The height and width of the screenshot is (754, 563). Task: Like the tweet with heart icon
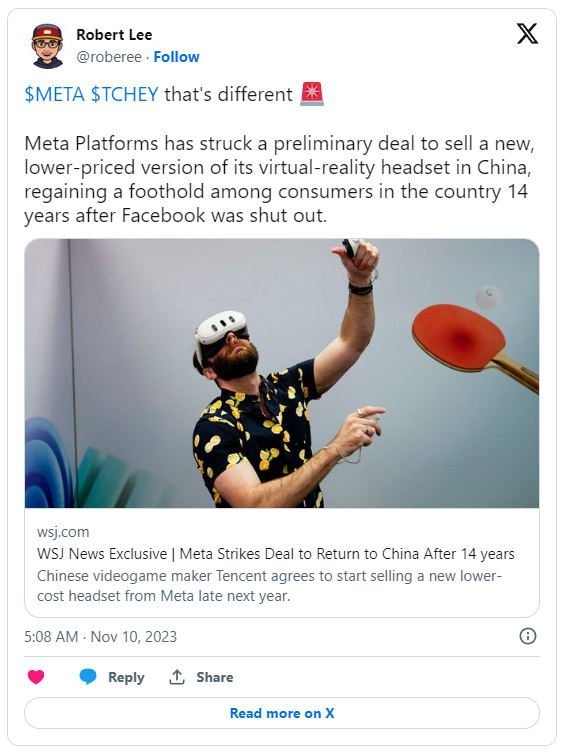[36, 677]
